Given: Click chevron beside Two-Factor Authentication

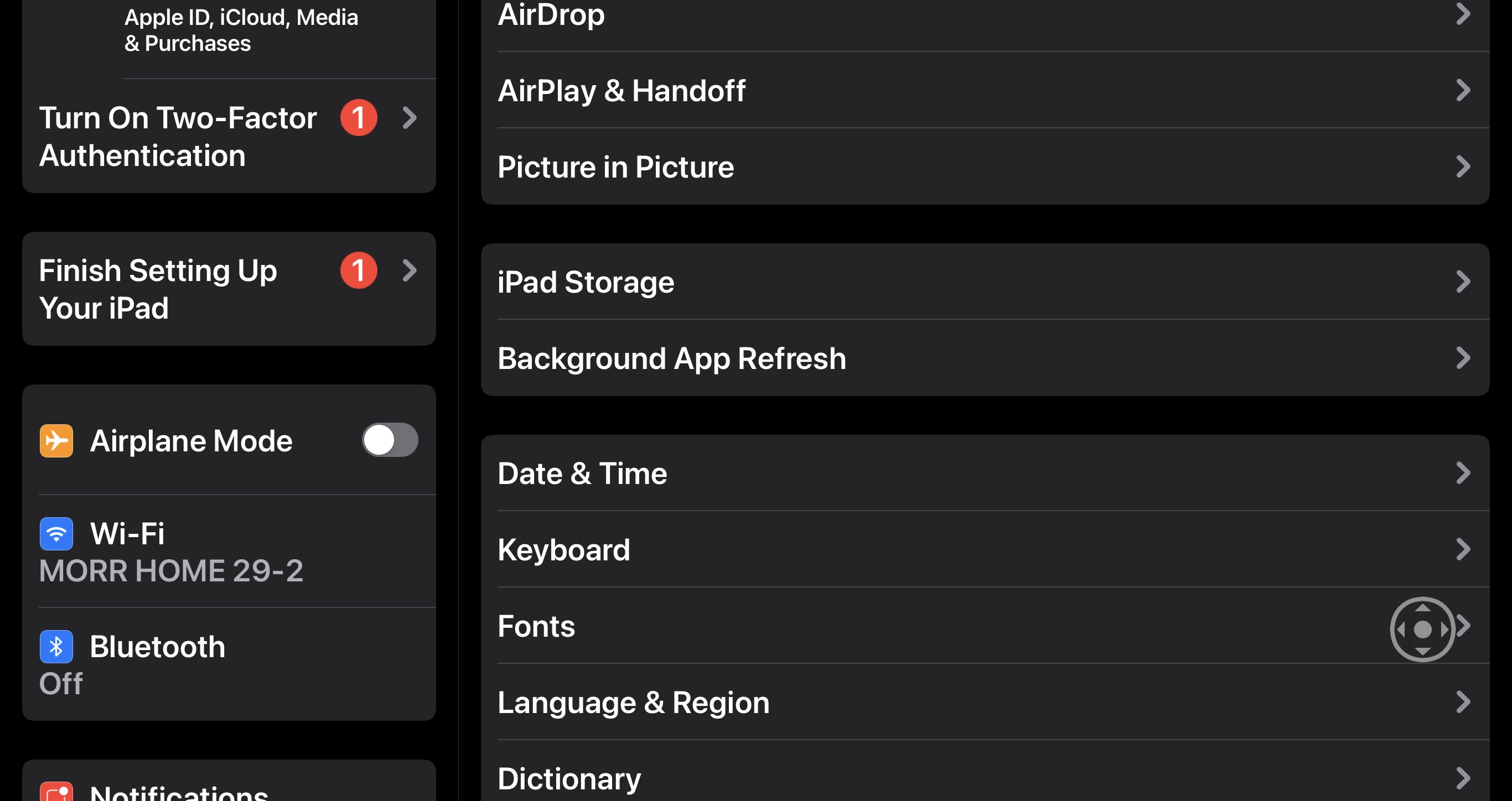Looking at the screenshot, I should (x=410, y=117).
